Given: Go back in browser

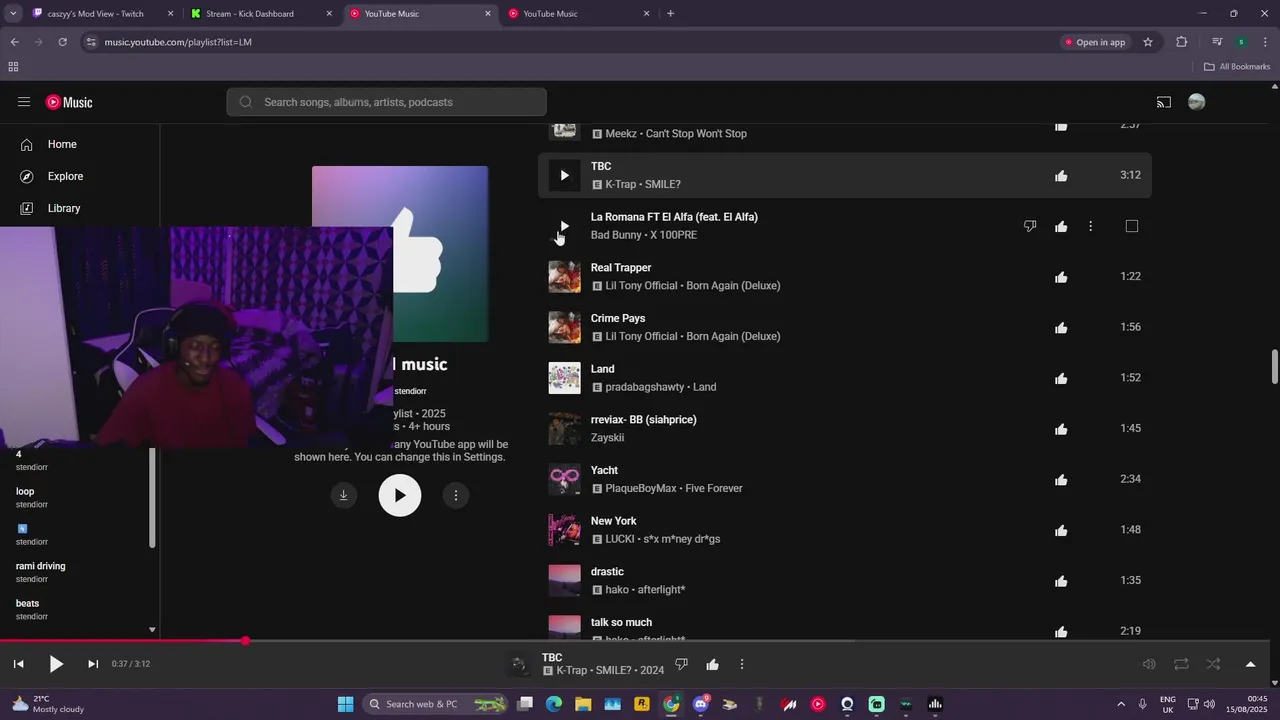Looking at the screenshot, I should click(x=14, y=42).
